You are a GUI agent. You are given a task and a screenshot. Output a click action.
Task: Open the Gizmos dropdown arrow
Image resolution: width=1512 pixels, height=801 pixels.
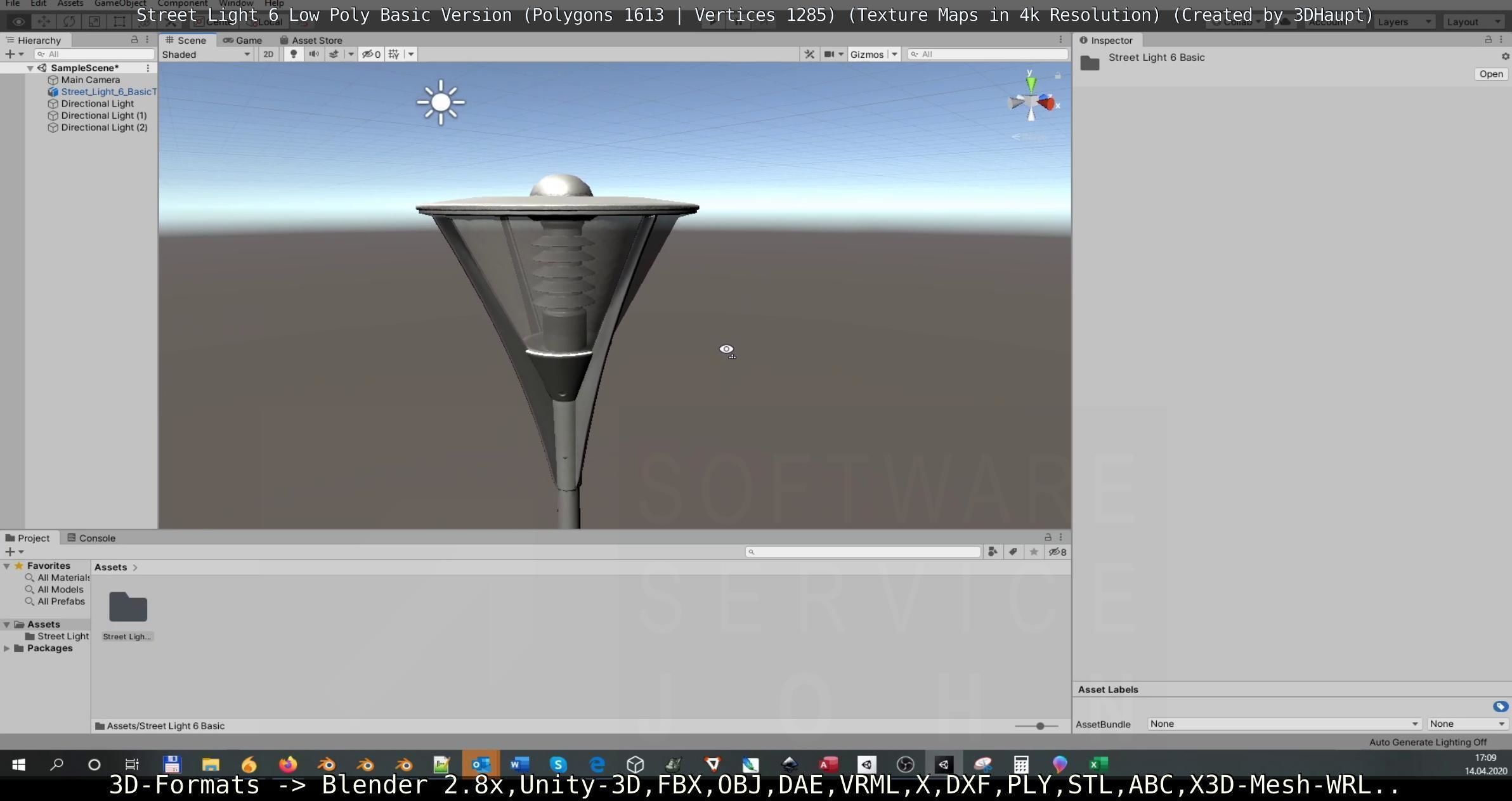894,55
